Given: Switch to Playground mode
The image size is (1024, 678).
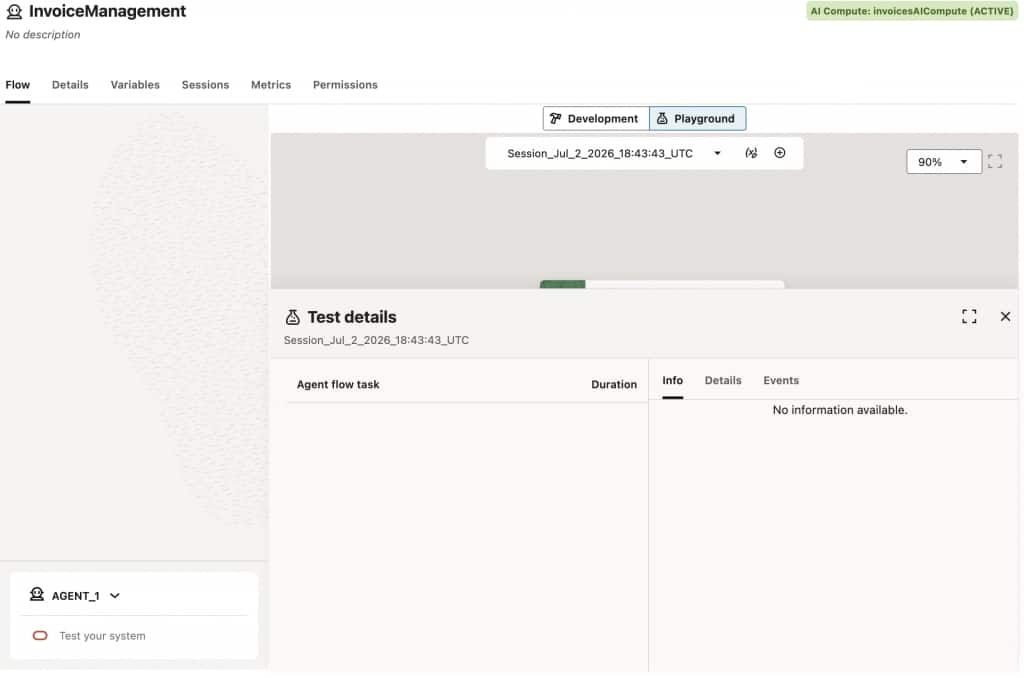Looking at the screenshot, I should [x=697, y=119].
